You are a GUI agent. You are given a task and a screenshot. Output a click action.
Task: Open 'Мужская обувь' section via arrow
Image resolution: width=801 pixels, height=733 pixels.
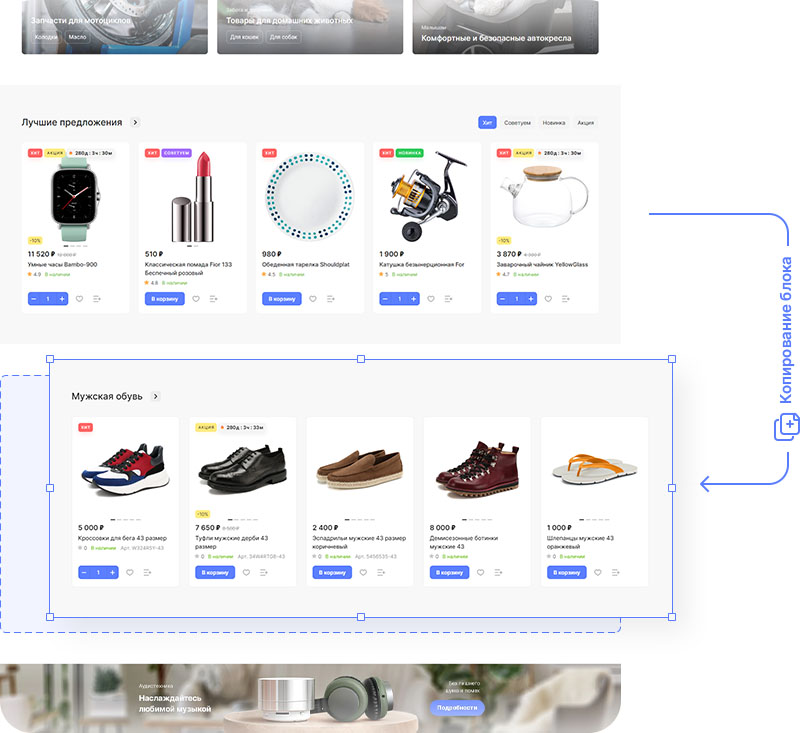tap(155, 396)
